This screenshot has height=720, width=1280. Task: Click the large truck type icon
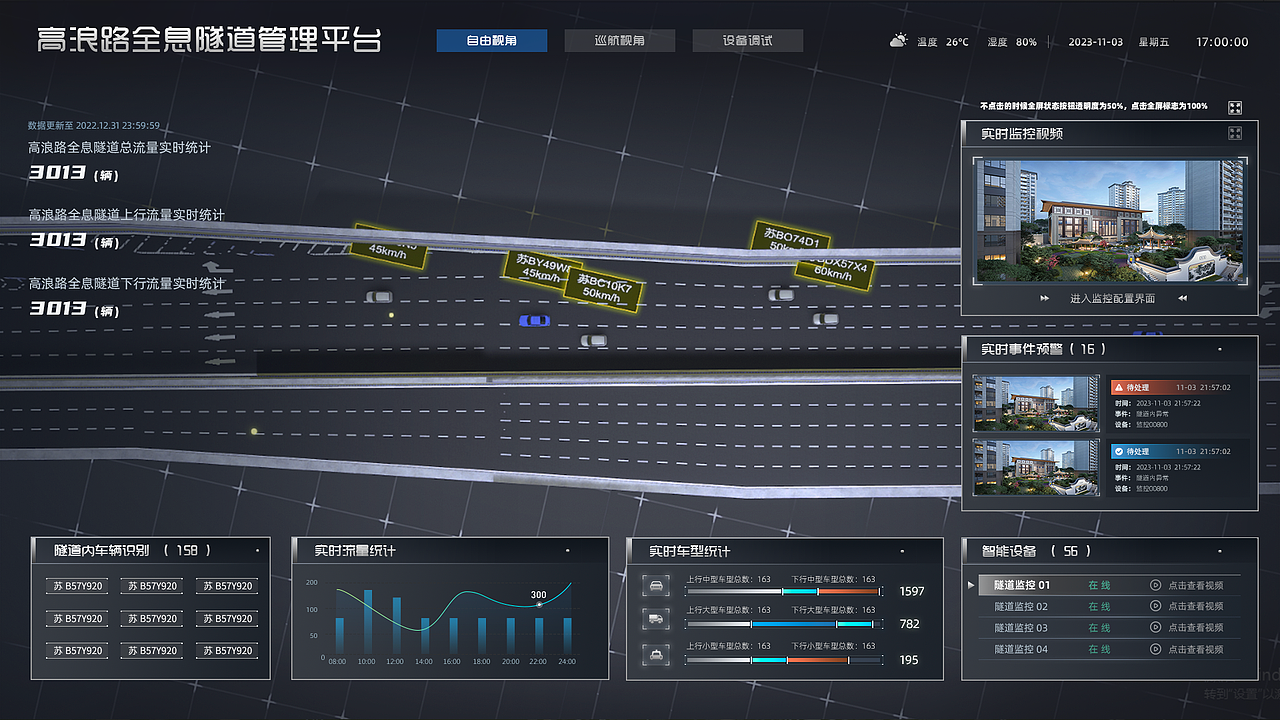tap(655, 619)
